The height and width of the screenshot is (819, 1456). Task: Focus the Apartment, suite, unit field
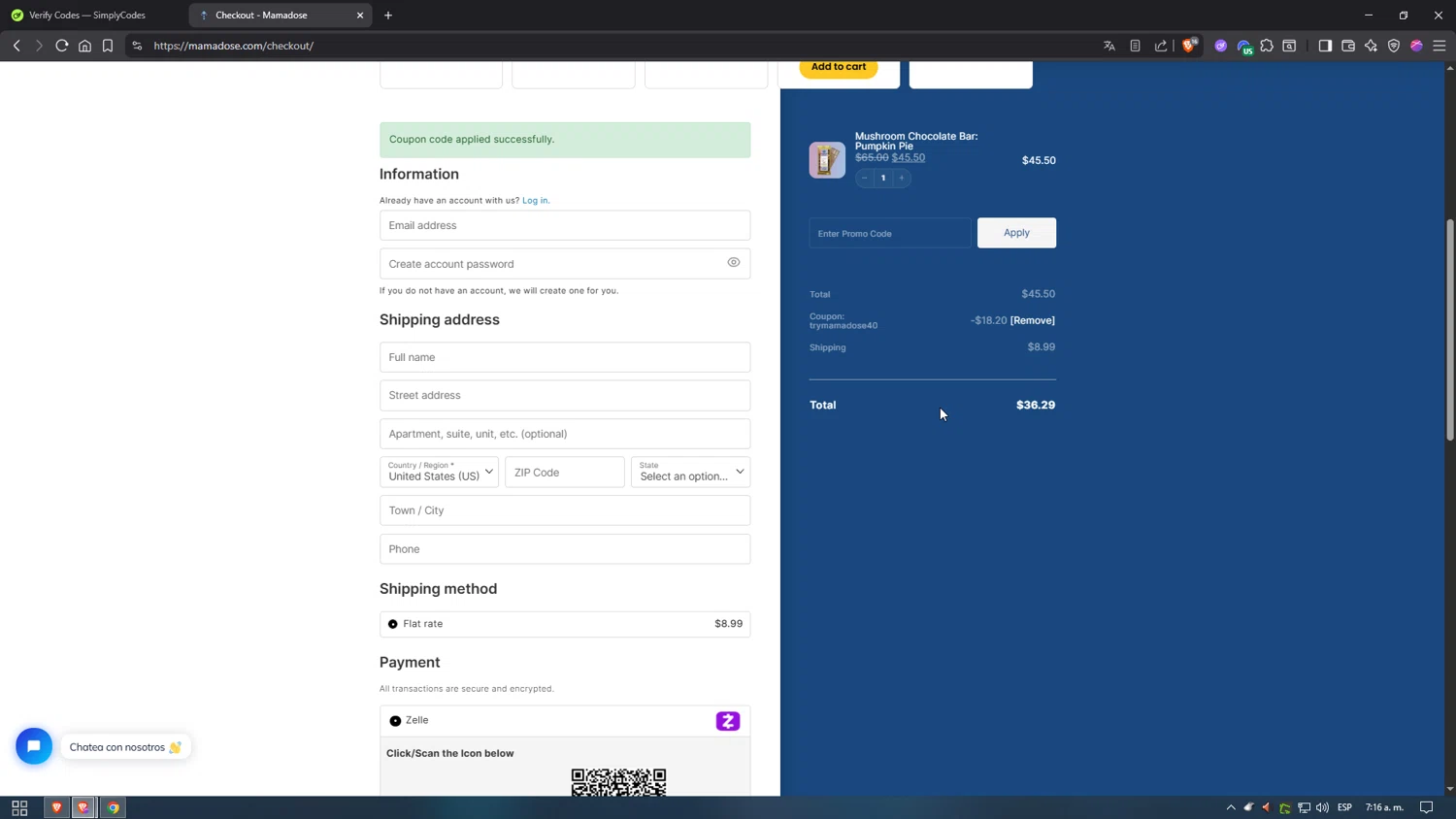click(565, 434)
